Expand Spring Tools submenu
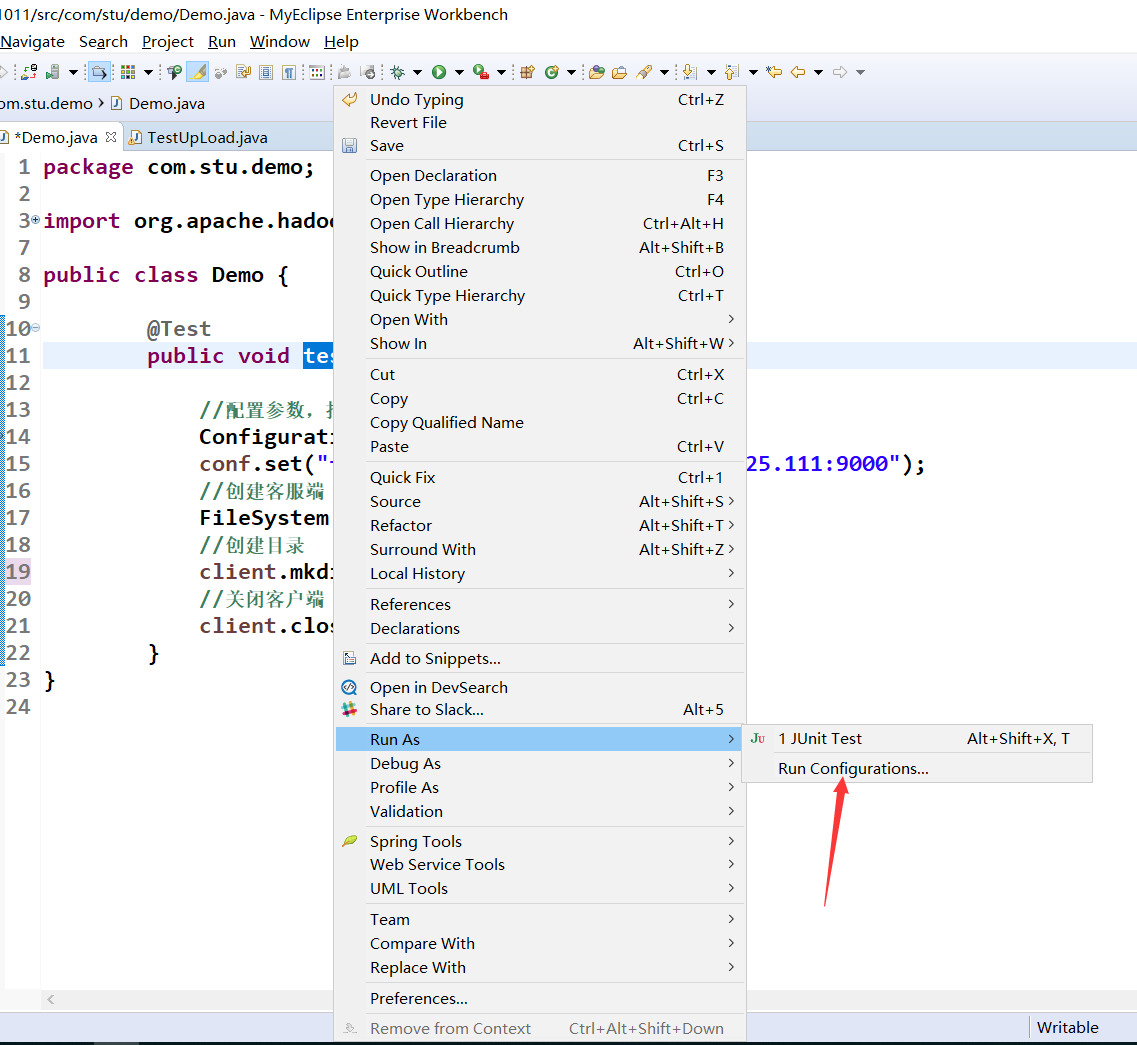Image resolution: width=1137 pixels, height=1045 pixels. pos(540,840)
